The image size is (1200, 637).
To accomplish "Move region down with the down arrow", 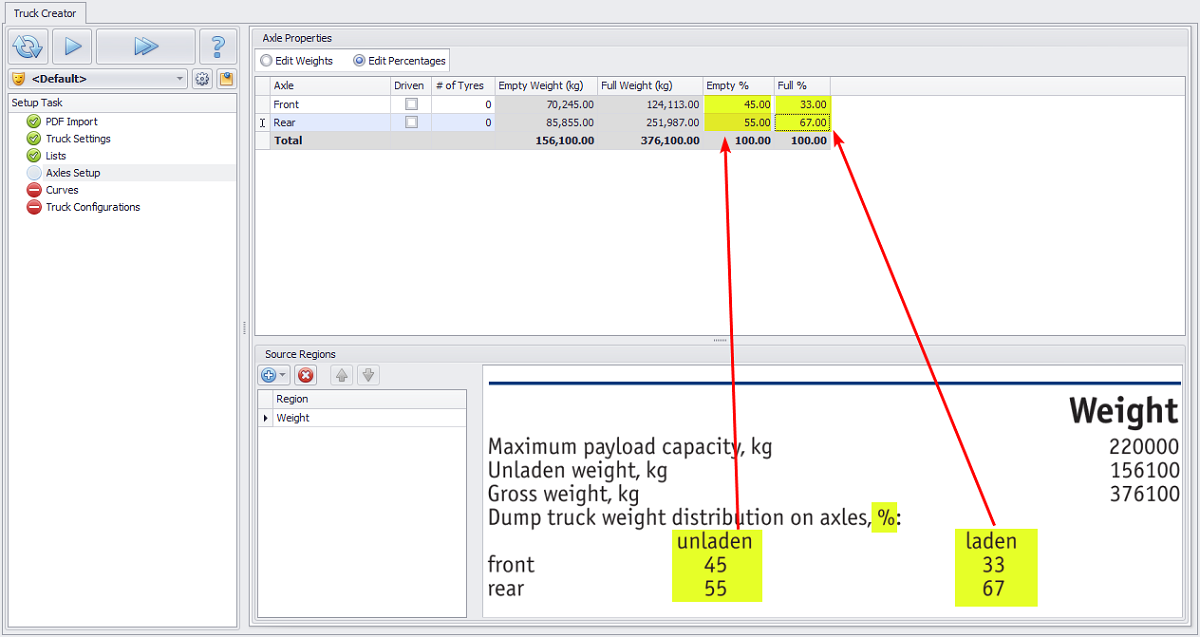I will 368,375.
